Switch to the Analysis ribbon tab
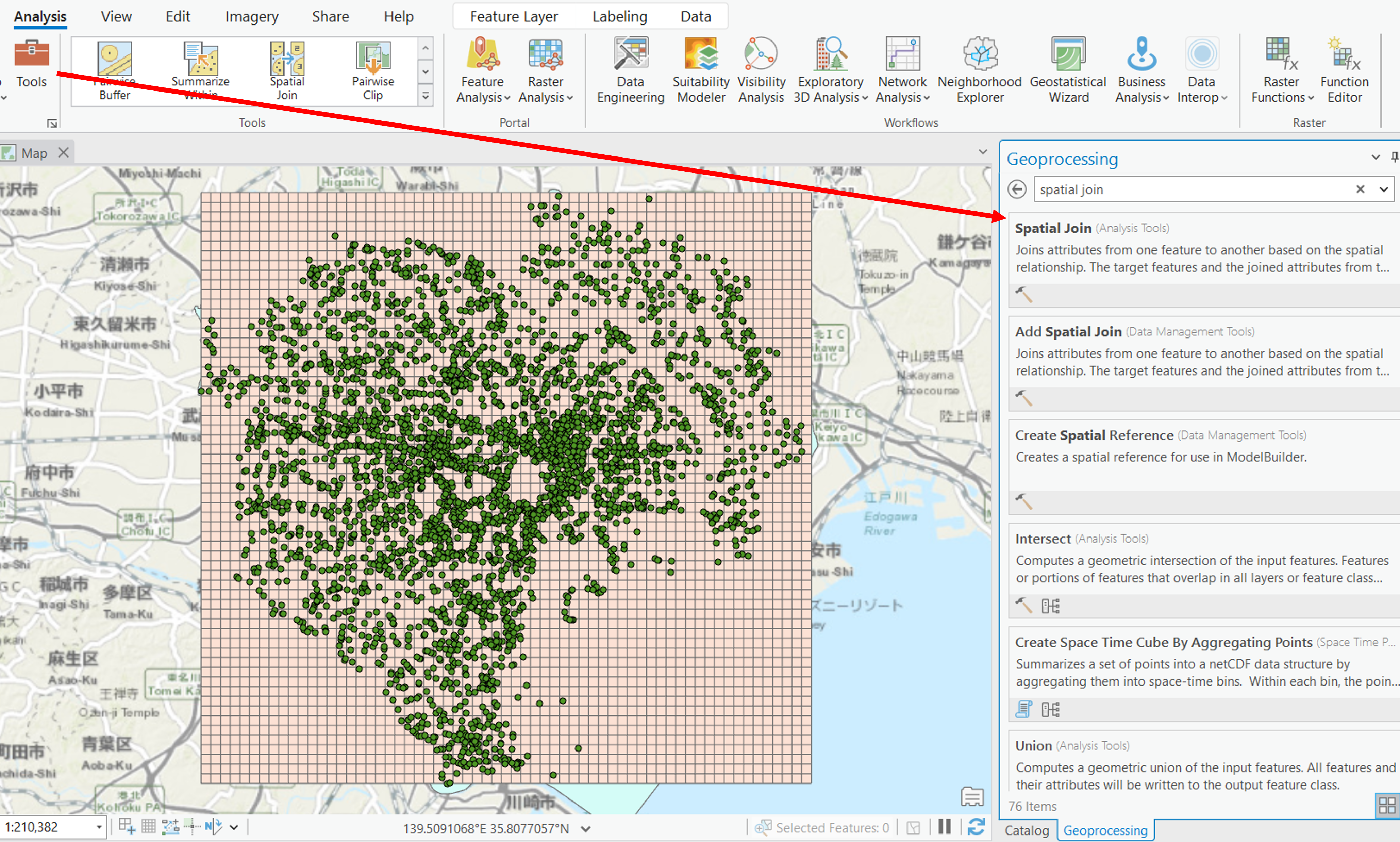Image resolution: width=1400 pixels, height=842 pixels. [40, 16]
